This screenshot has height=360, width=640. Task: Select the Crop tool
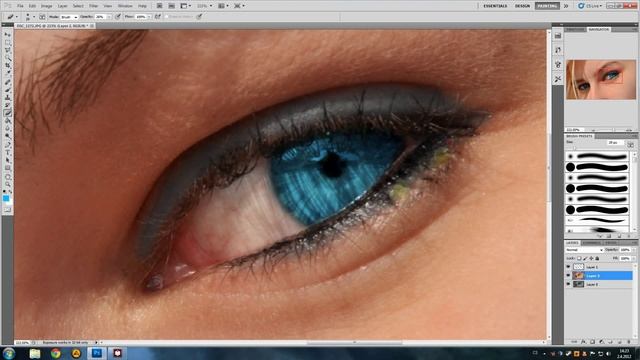point(7,66)
